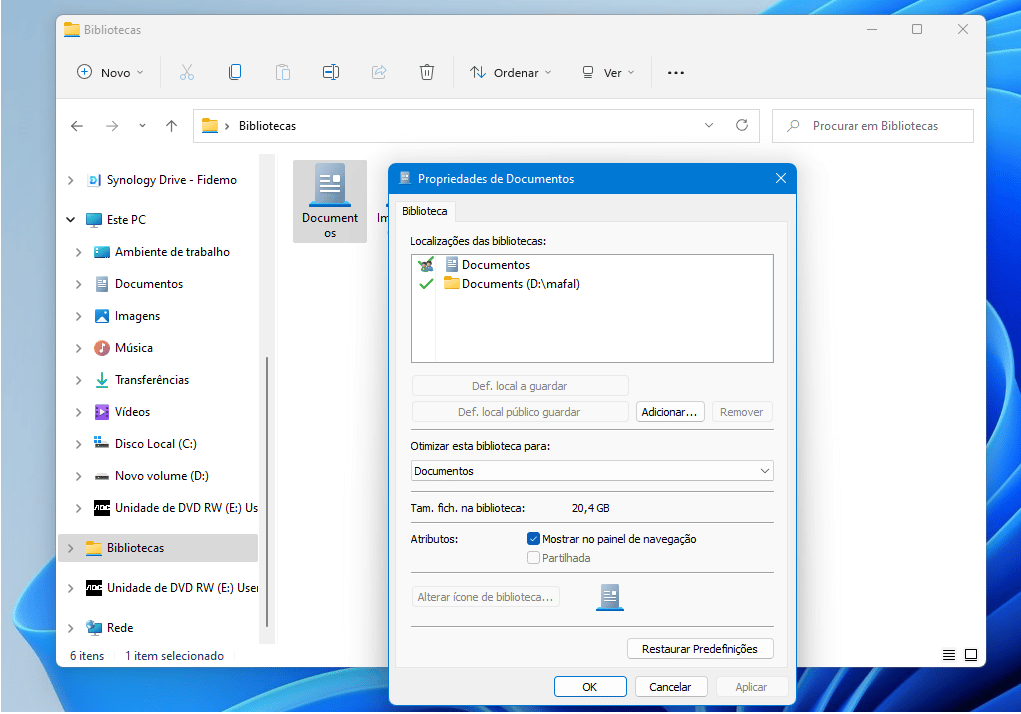Expand the Disco Local (C:) node
Viewport: 1021px width, 714px height.
coord(78,444)
